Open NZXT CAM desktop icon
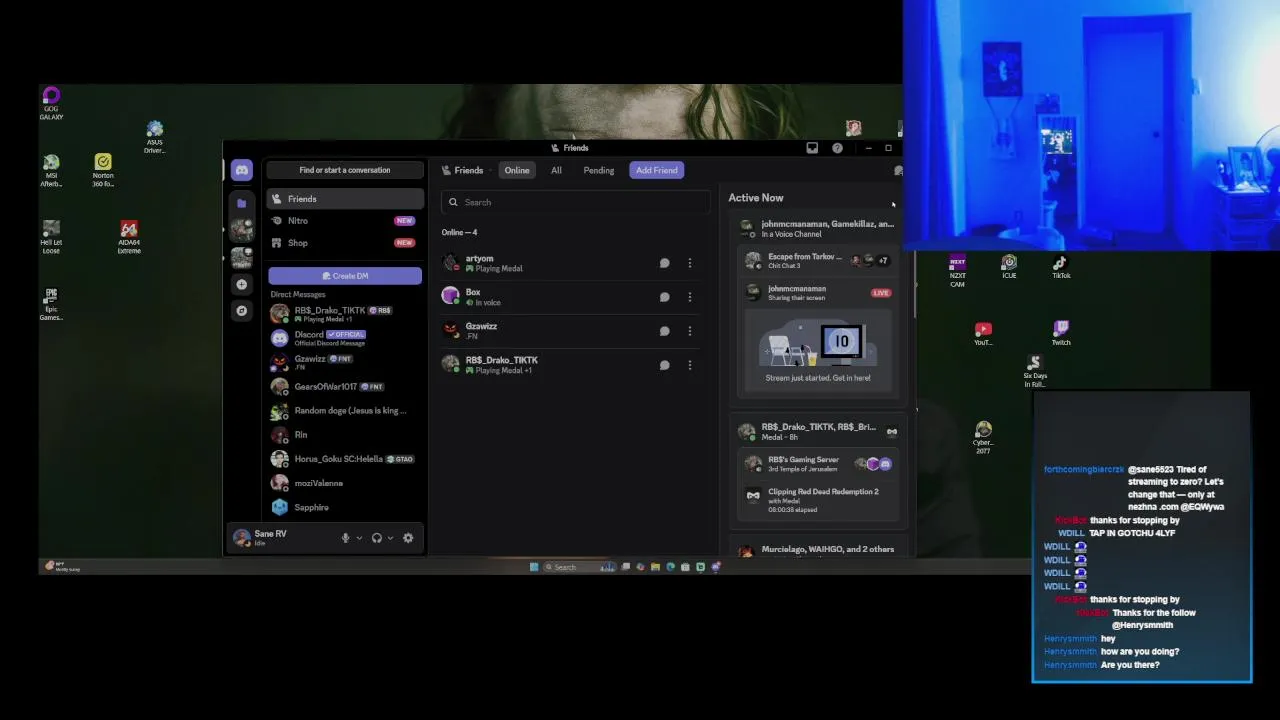This screenshot has width=1280, height=720. coord(957,271)
